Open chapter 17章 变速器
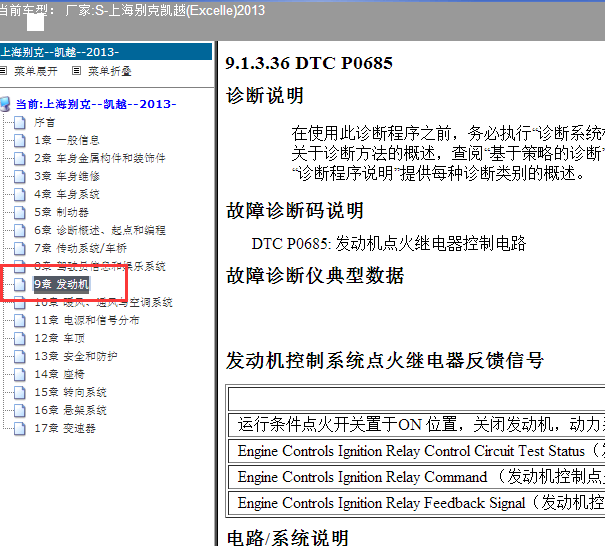This screenshot has width=605, height=546. pos(65,428)
